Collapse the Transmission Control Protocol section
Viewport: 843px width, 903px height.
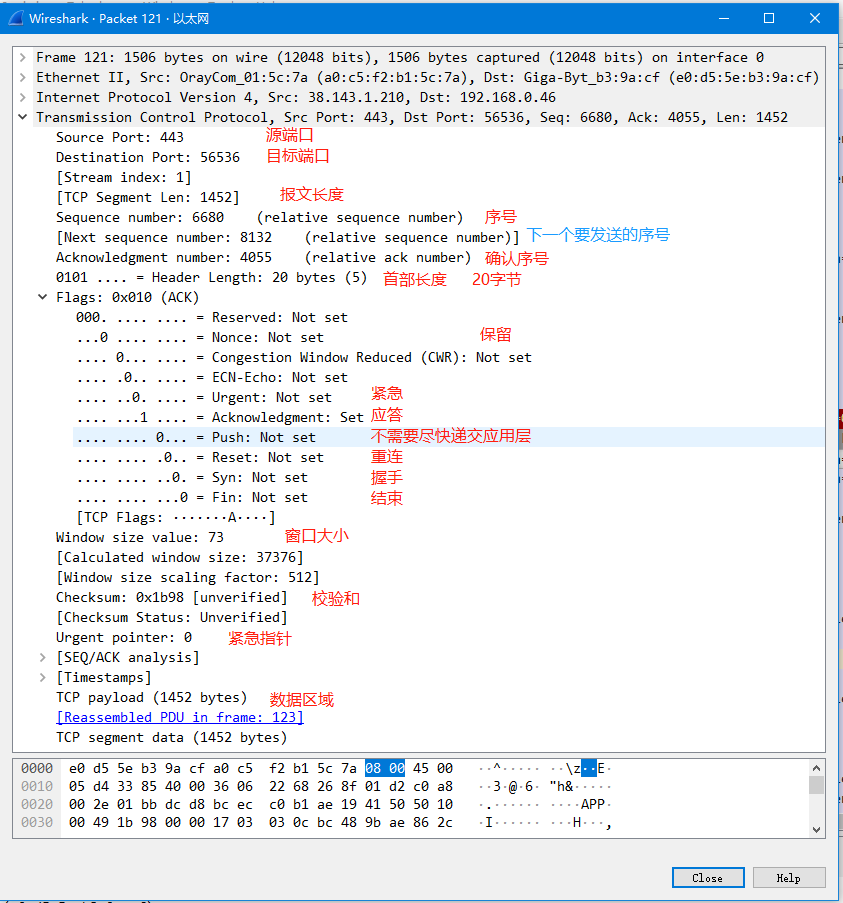click(x=22, y=117)
